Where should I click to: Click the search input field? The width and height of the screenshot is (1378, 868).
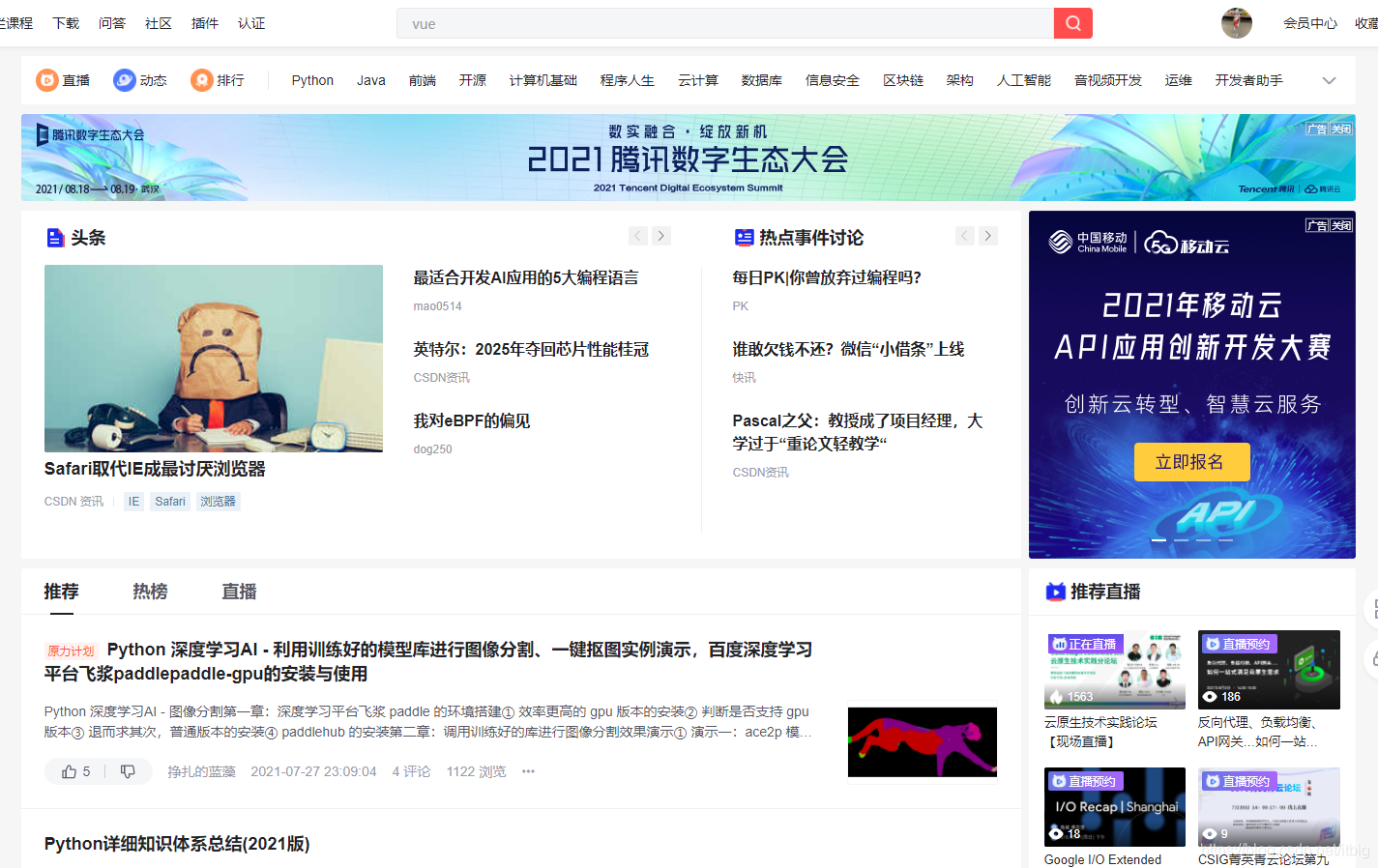[x=725, y=23]
